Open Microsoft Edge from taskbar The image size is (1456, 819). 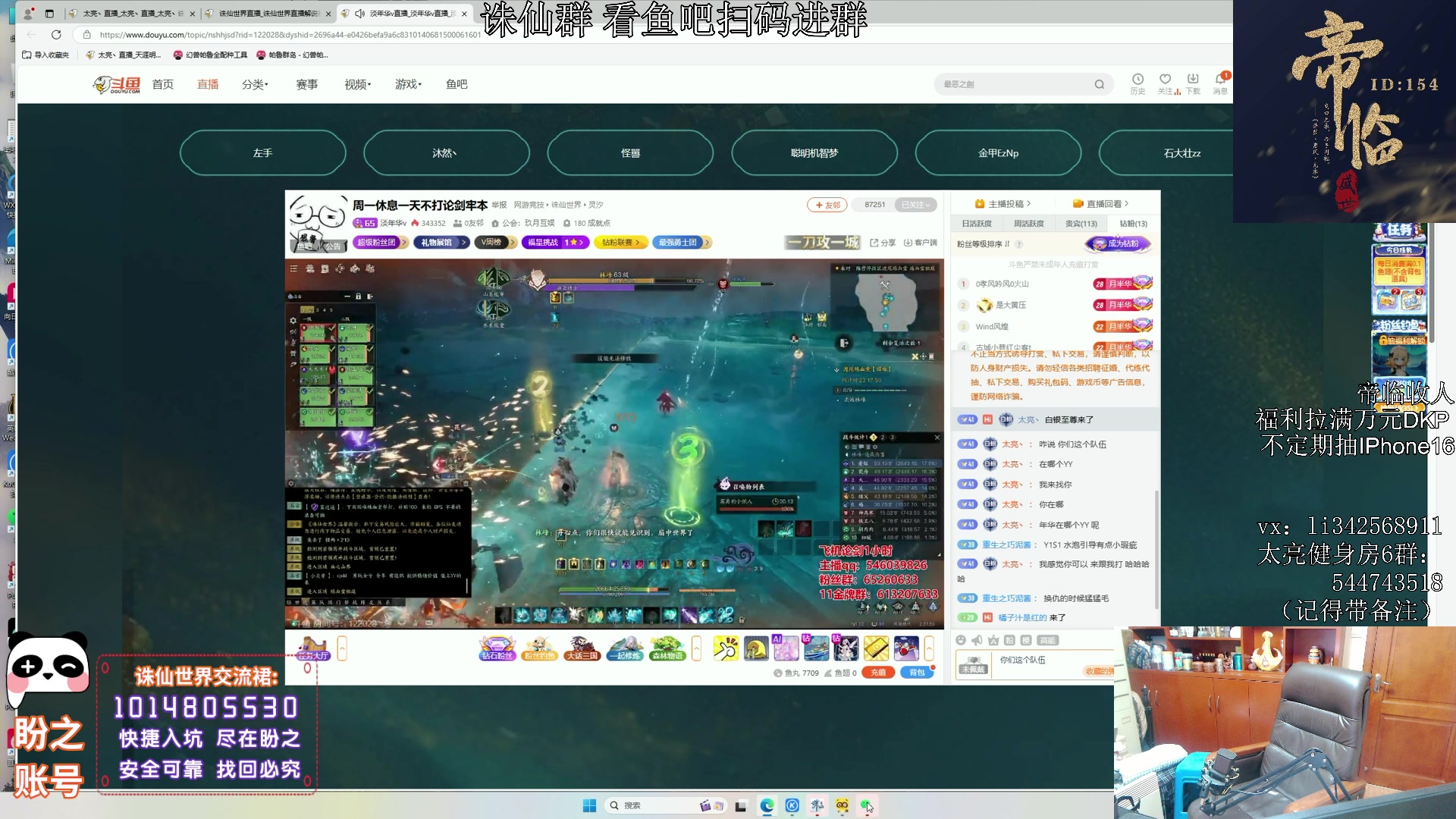click(x=767, y=805)
